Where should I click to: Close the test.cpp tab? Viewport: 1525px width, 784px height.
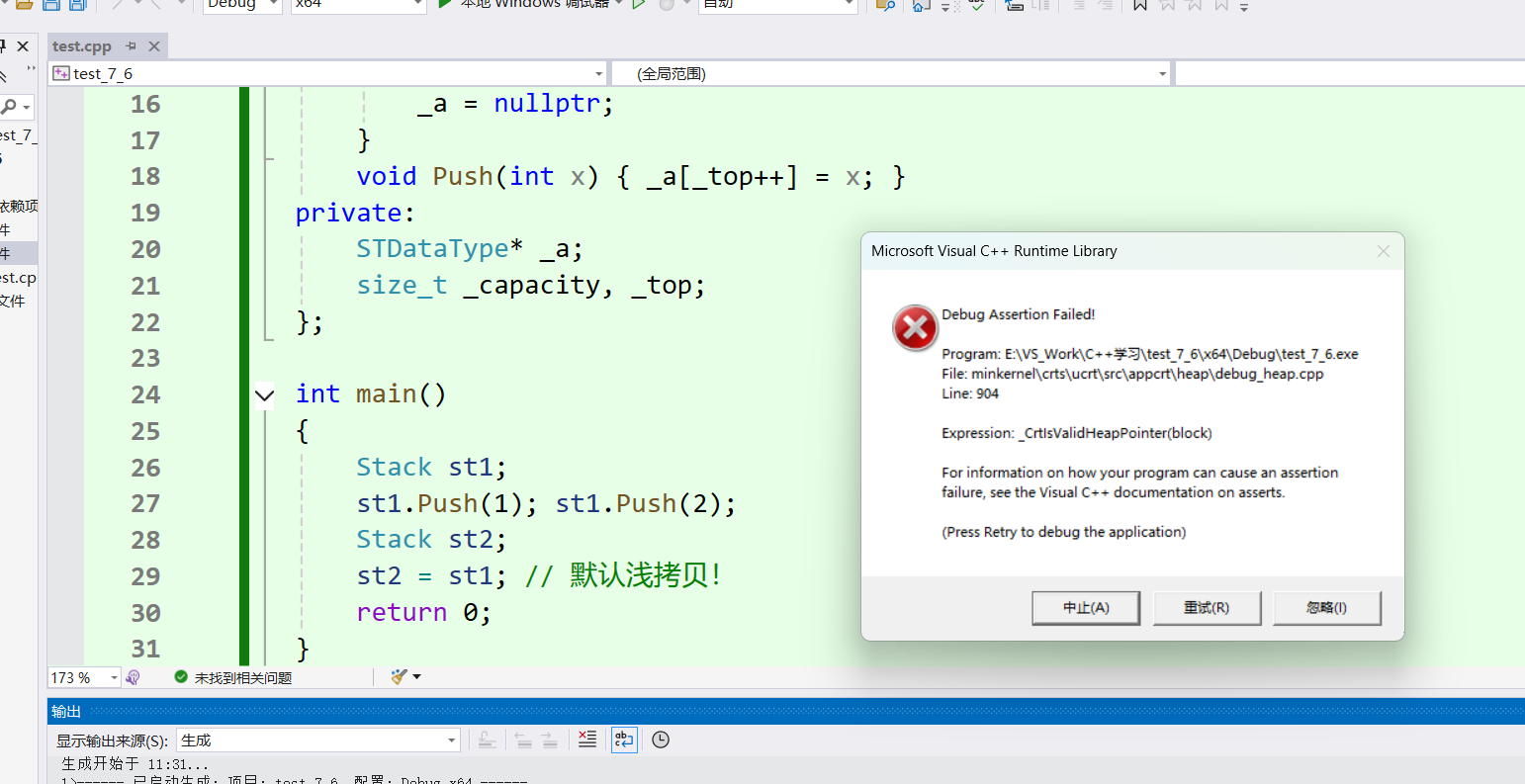coord(154,46)
